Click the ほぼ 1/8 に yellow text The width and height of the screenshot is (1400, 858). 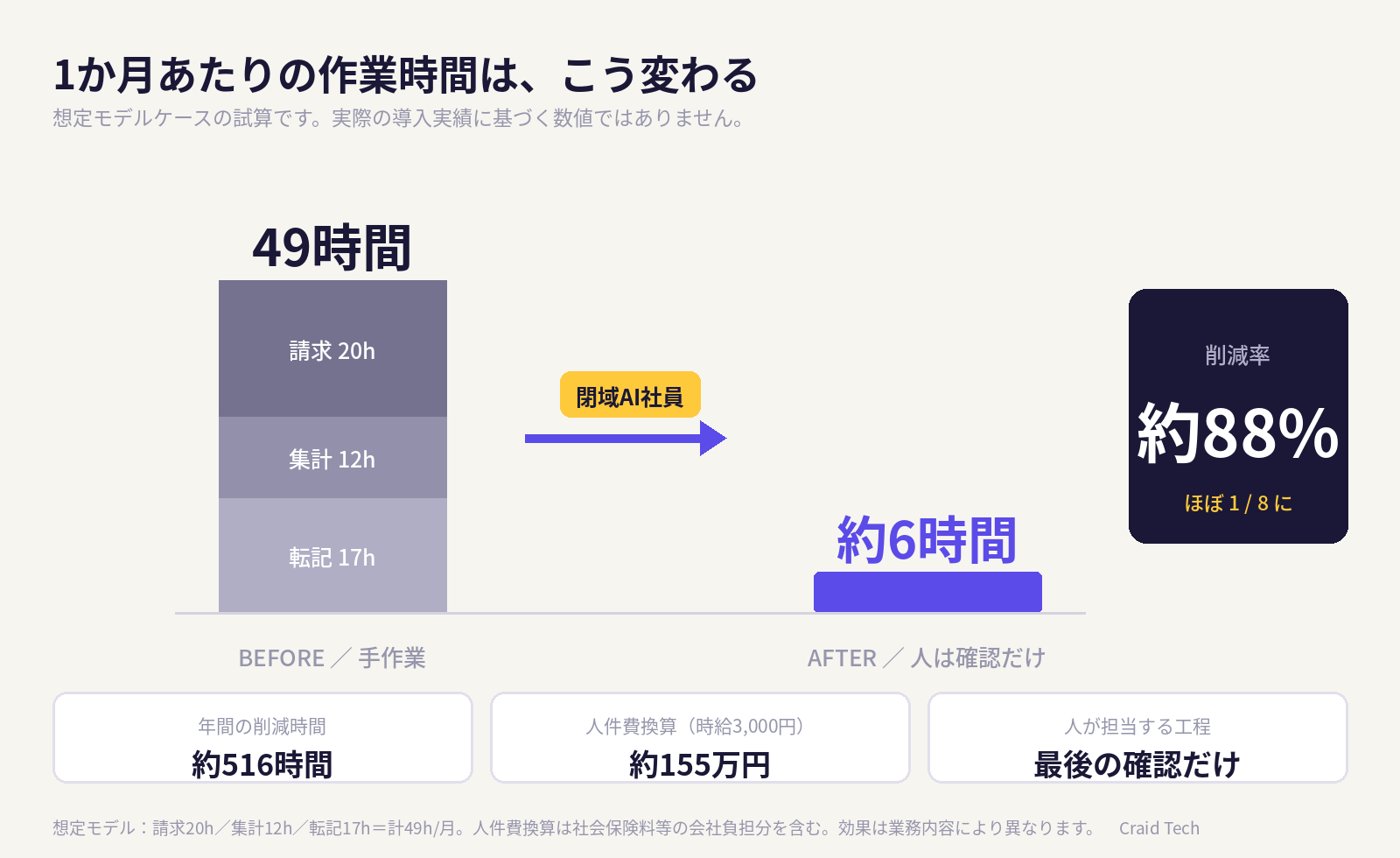(x=1238, y=503)
